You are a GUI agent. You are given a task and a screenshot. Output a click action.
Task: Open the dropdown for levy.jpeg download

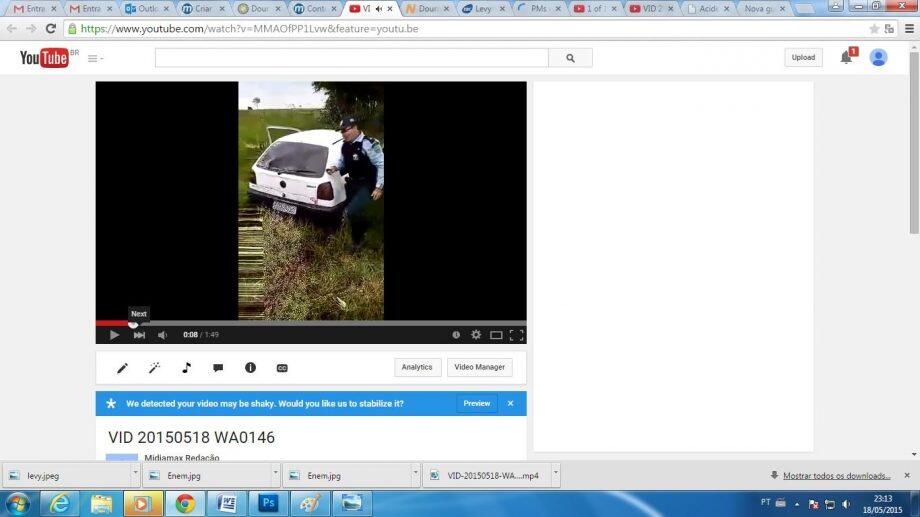pos(134,475)
